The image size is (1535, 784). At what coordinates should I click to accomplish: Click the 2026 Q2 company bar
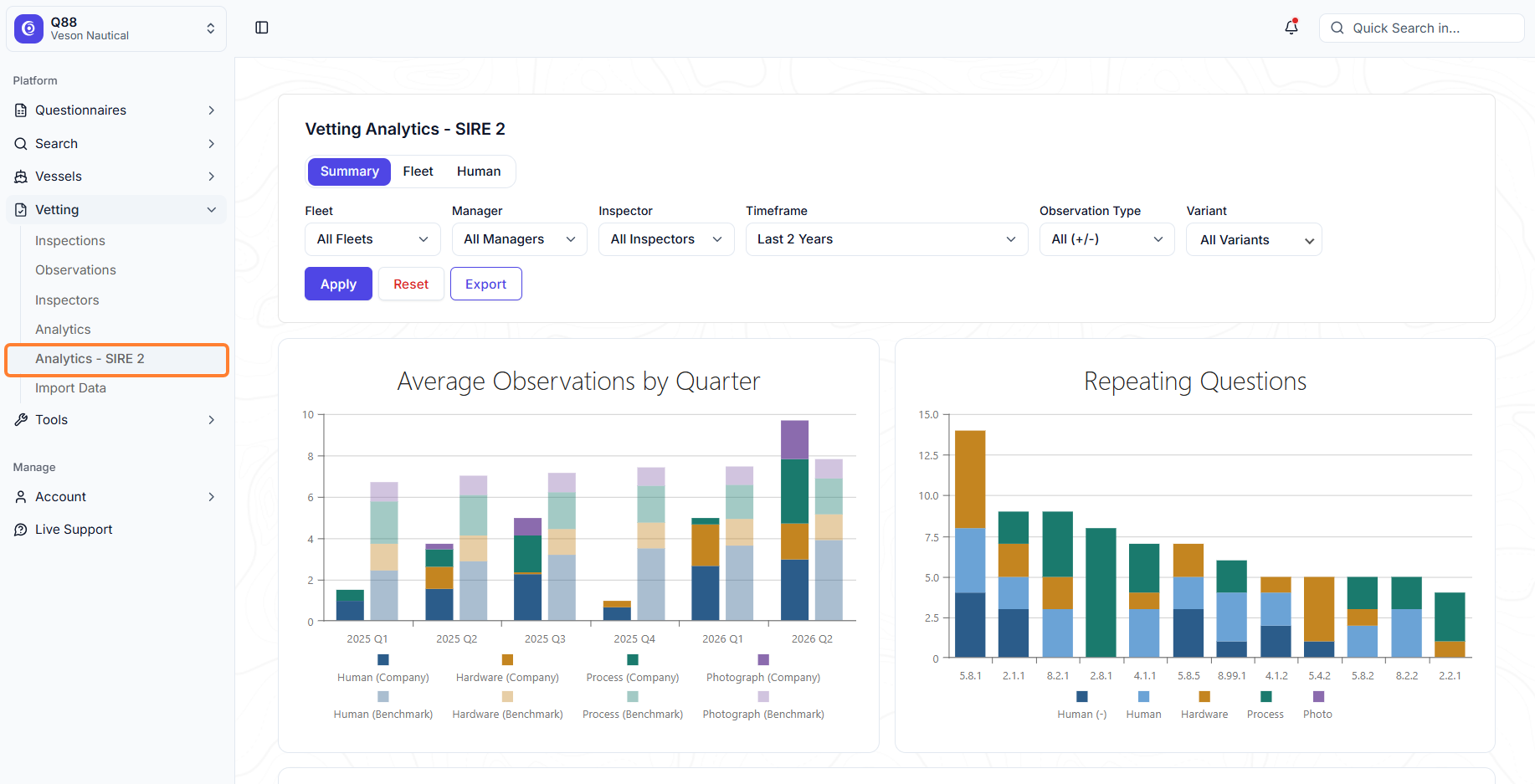(x=794, y=520)
